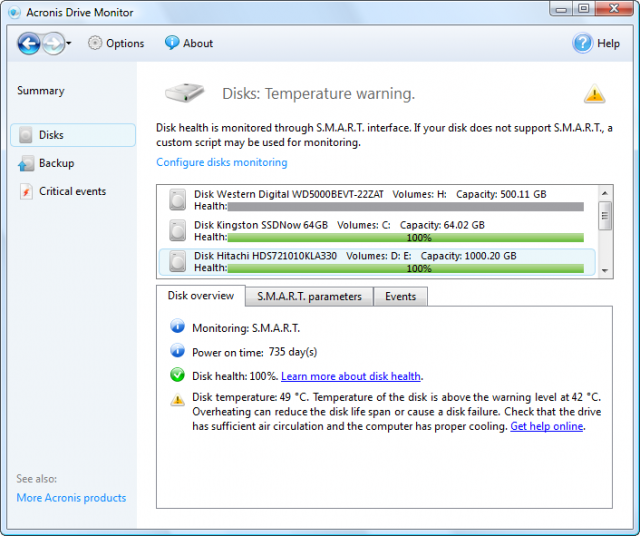640x536 pixels.
Task: Open Critical events in sidebar
Action: tap(72, 191)
